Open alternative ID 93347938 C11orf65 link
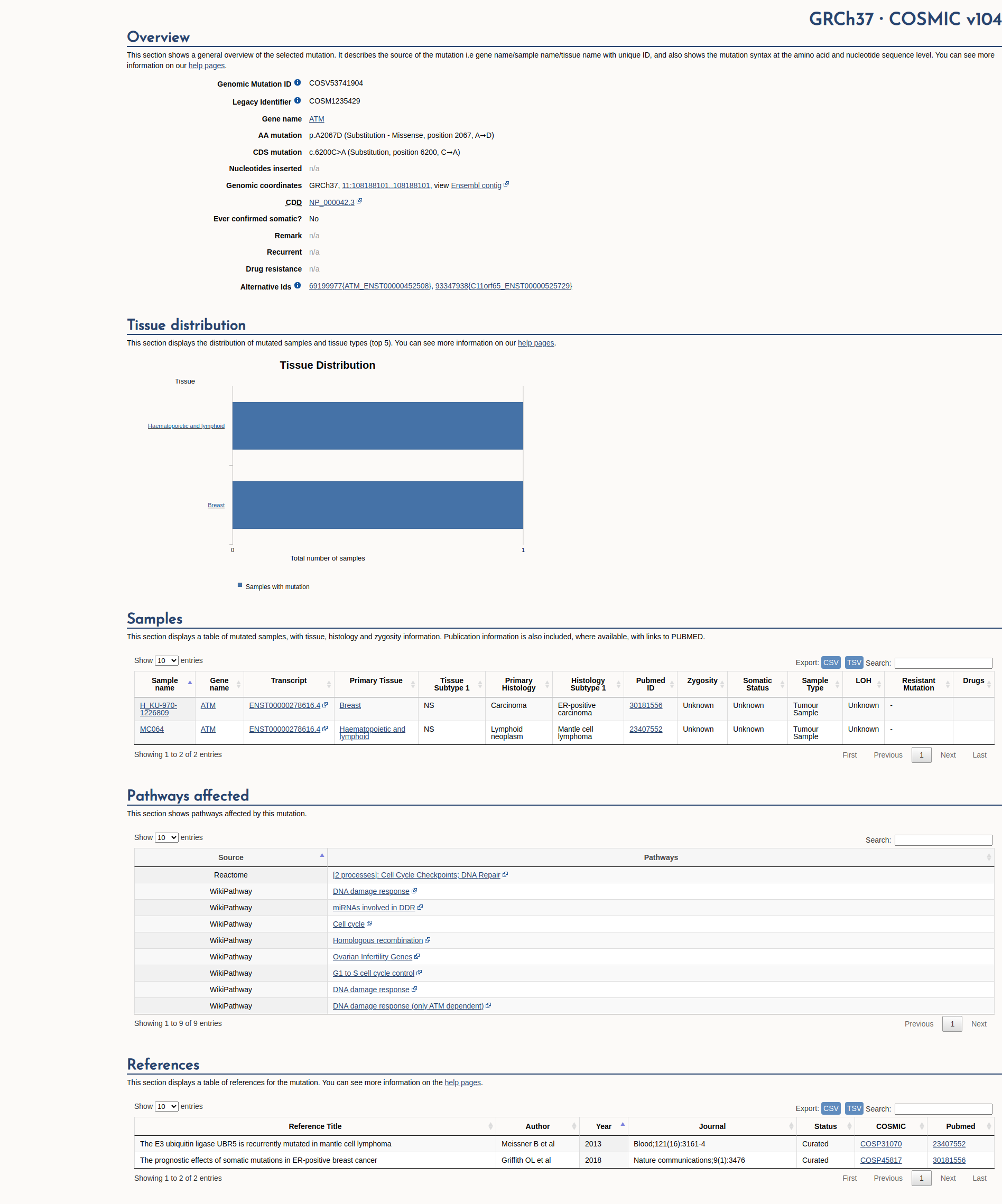 [x=504, y=285]
